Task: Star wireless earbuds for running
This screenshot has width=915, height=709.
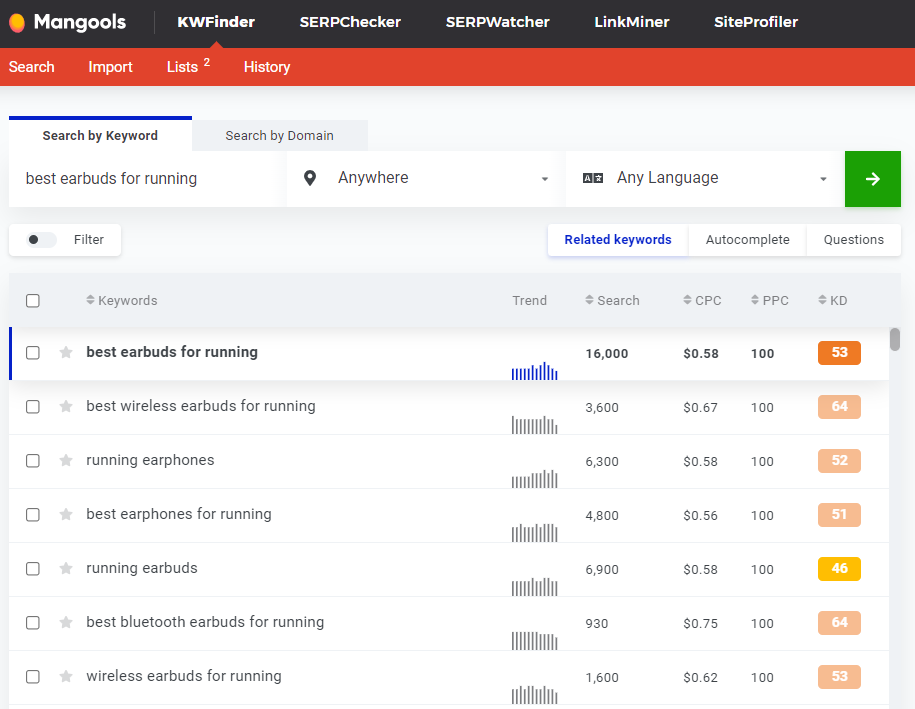Action: tap(66, 676)
